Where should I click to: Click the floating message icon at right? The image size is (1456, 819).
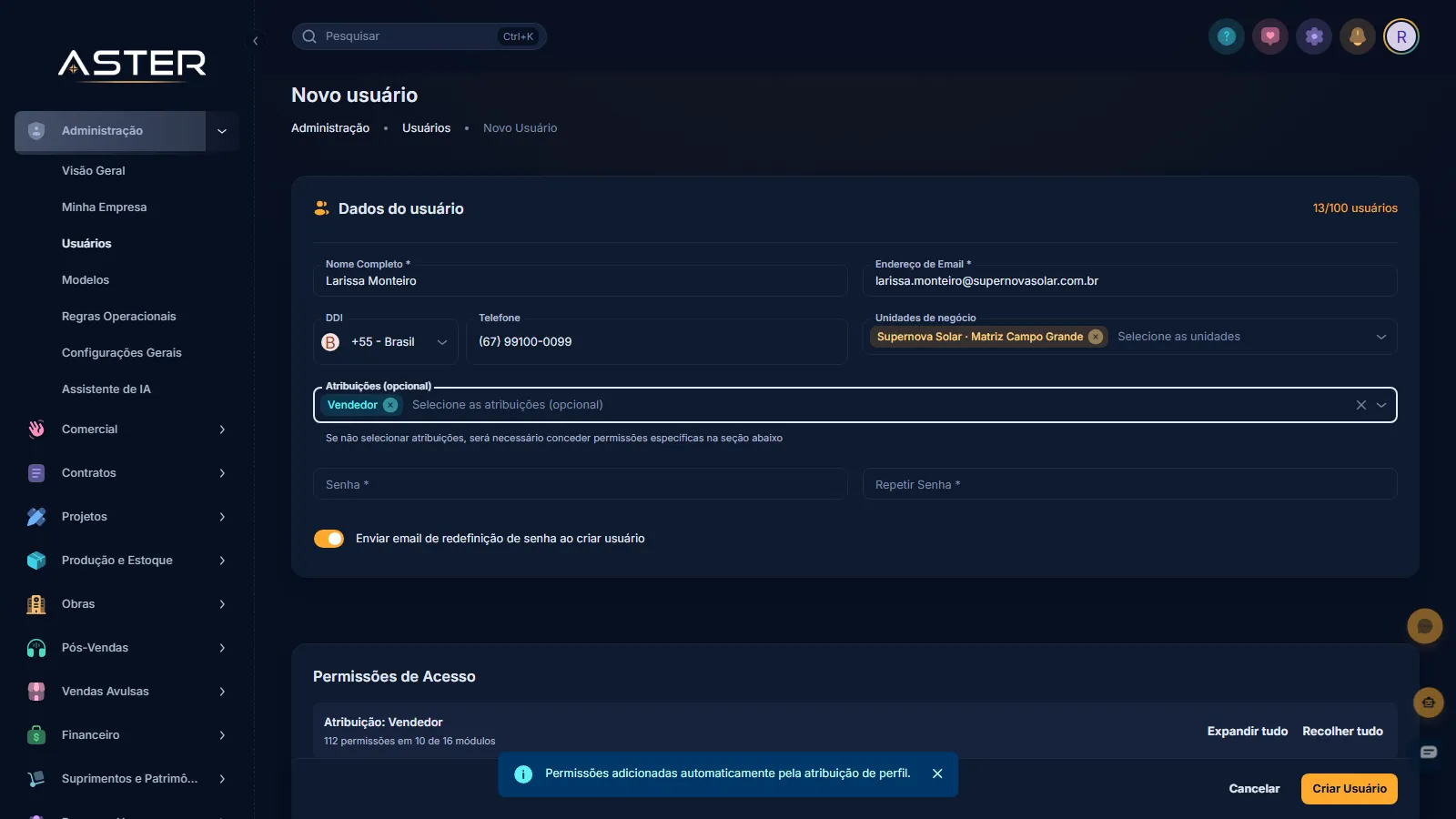coord(1429,752)
